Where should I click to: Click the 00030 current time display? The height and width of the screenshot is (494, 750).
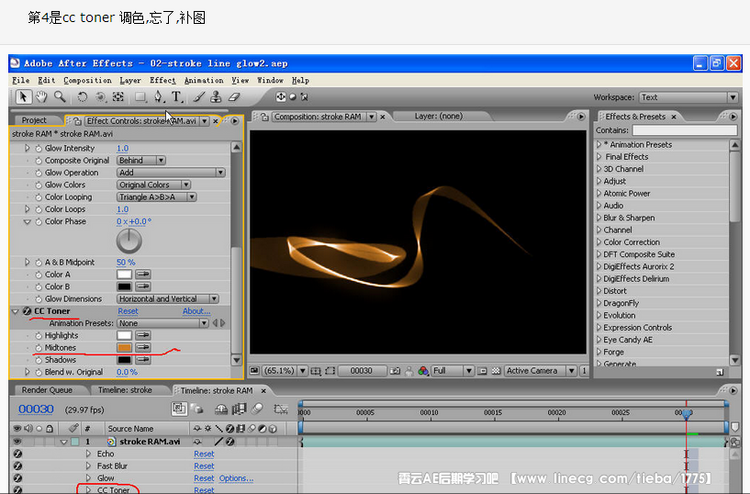pyautogui.click(x=36, y=409)
